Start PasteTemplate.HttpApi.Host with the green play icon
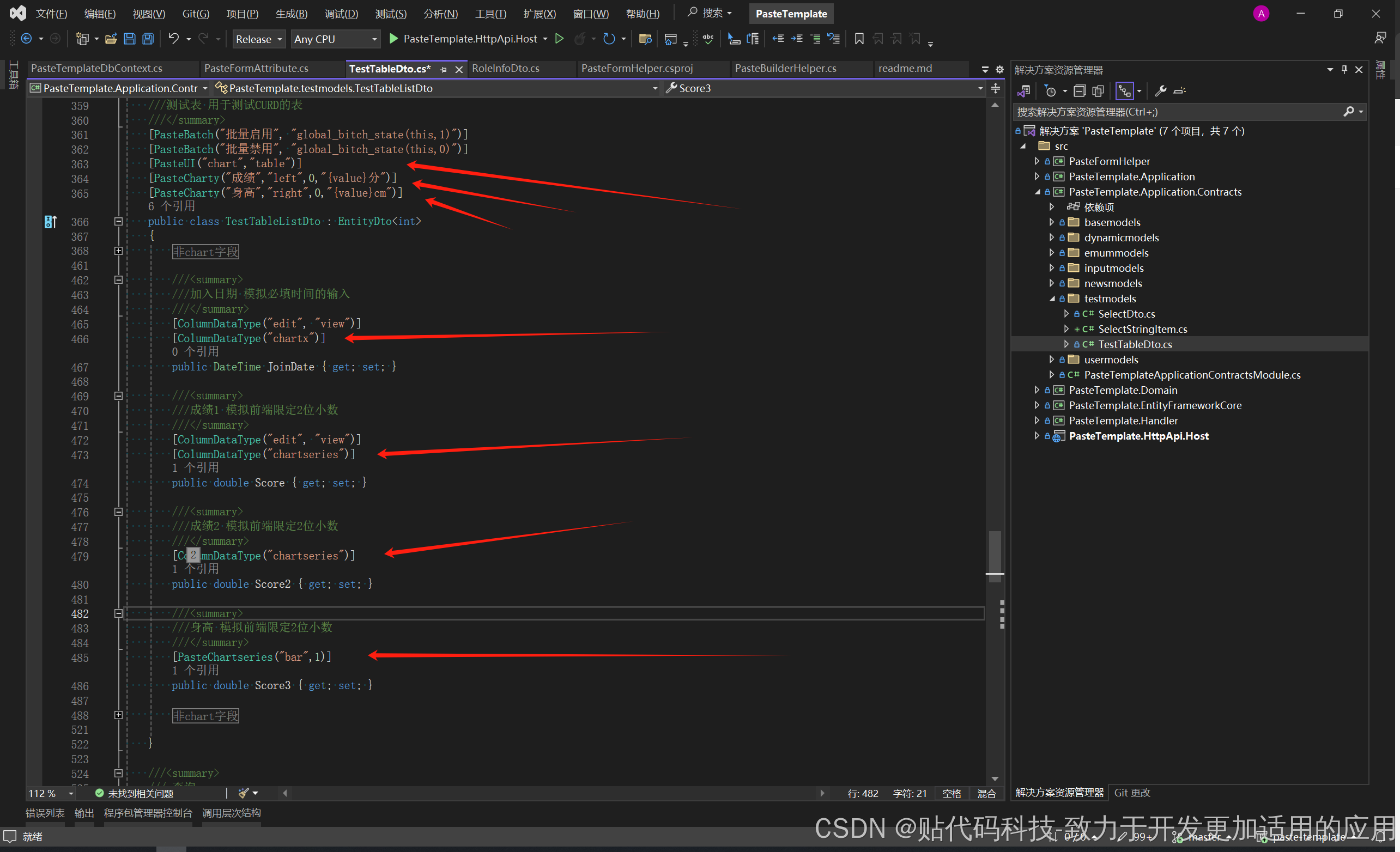Image resolution: width=1400 pixels, height=852 pixels. tap(393, 39)
